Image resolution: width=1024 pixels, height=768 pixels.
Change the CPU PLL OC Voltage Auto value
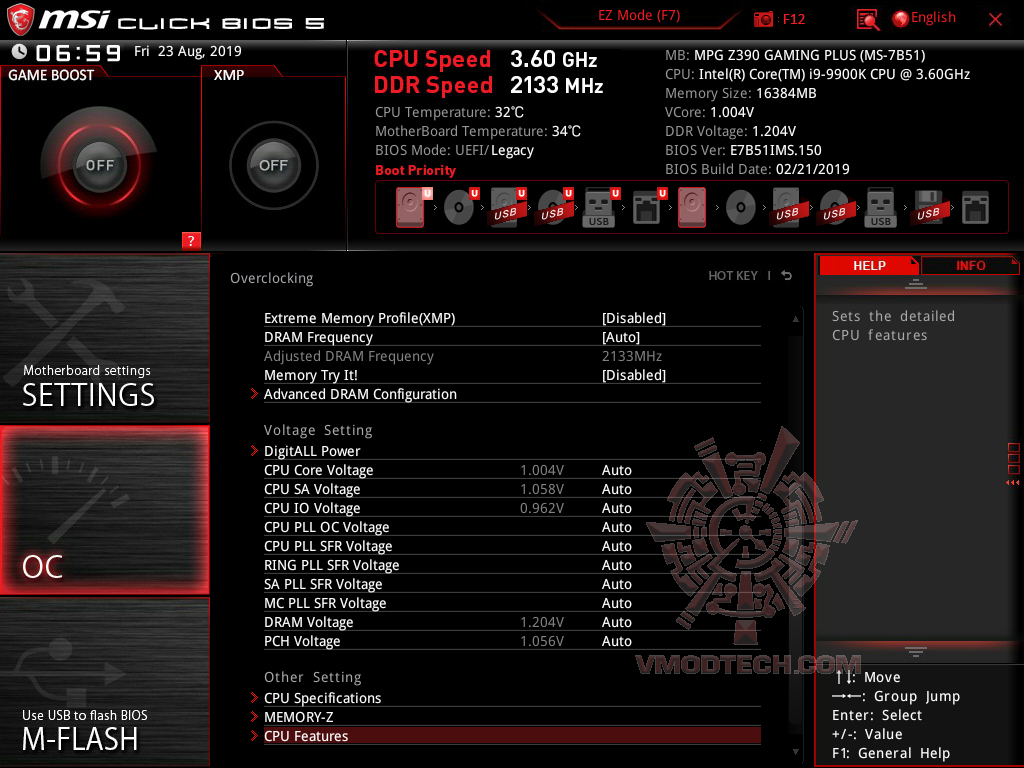[616, 527]
